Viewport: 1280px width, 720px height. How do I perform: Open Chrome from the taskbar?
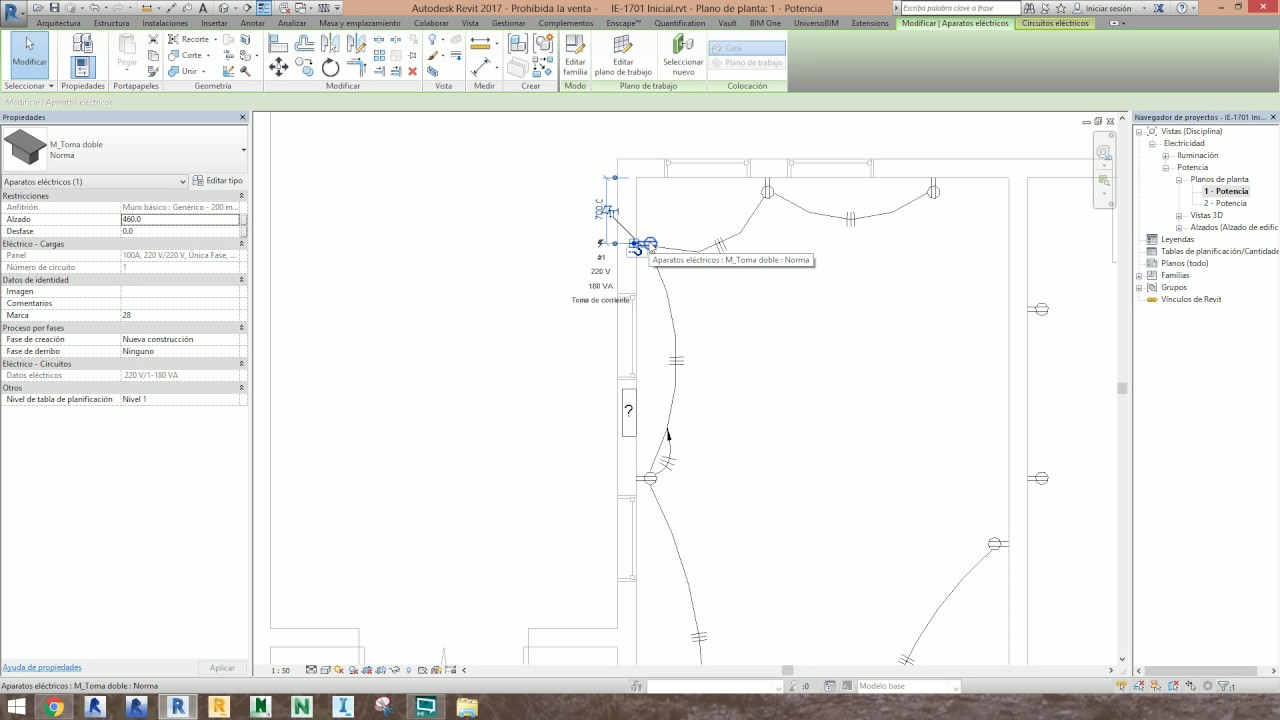coord(54,707)
